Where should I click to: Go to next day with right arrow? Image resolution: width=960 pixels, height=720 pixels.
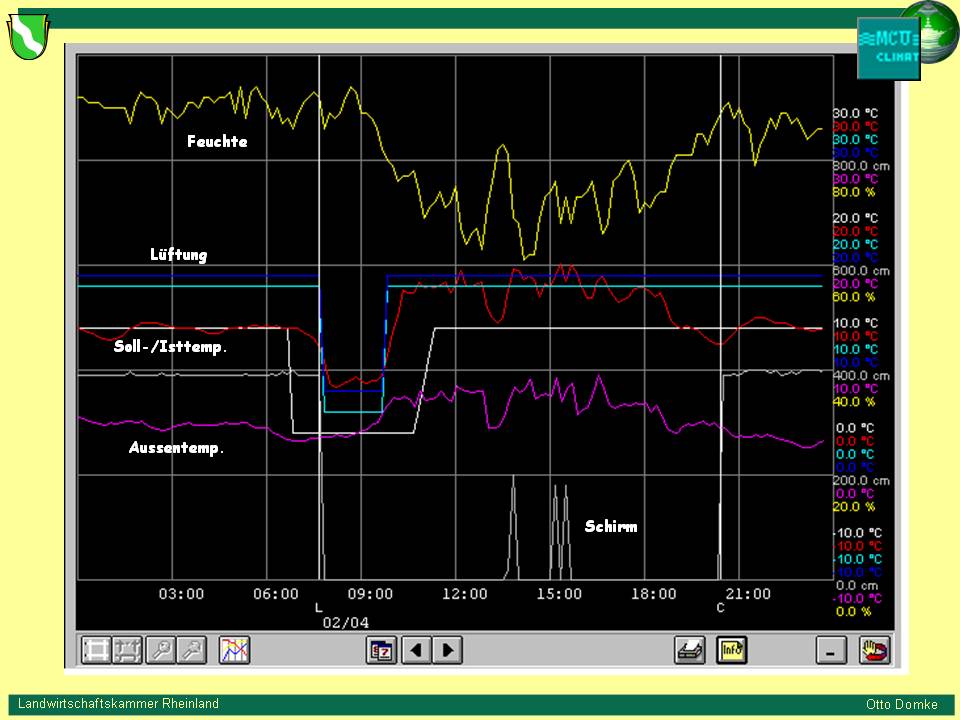coord(447,650)
